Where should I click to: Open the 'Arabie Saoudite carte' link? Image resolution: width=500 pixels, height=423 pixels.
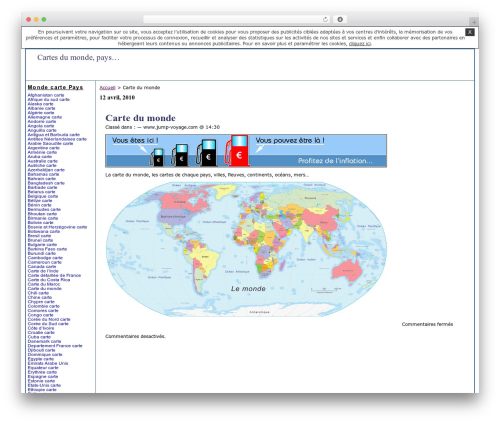pos(50,143)
